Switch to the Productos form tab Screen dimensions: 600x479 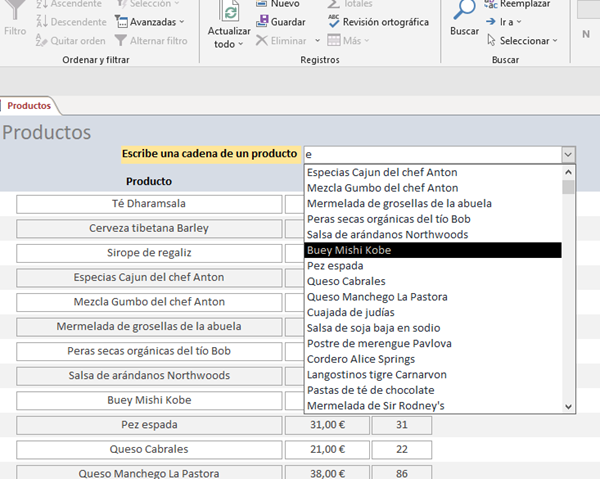(x=30, y=105)
